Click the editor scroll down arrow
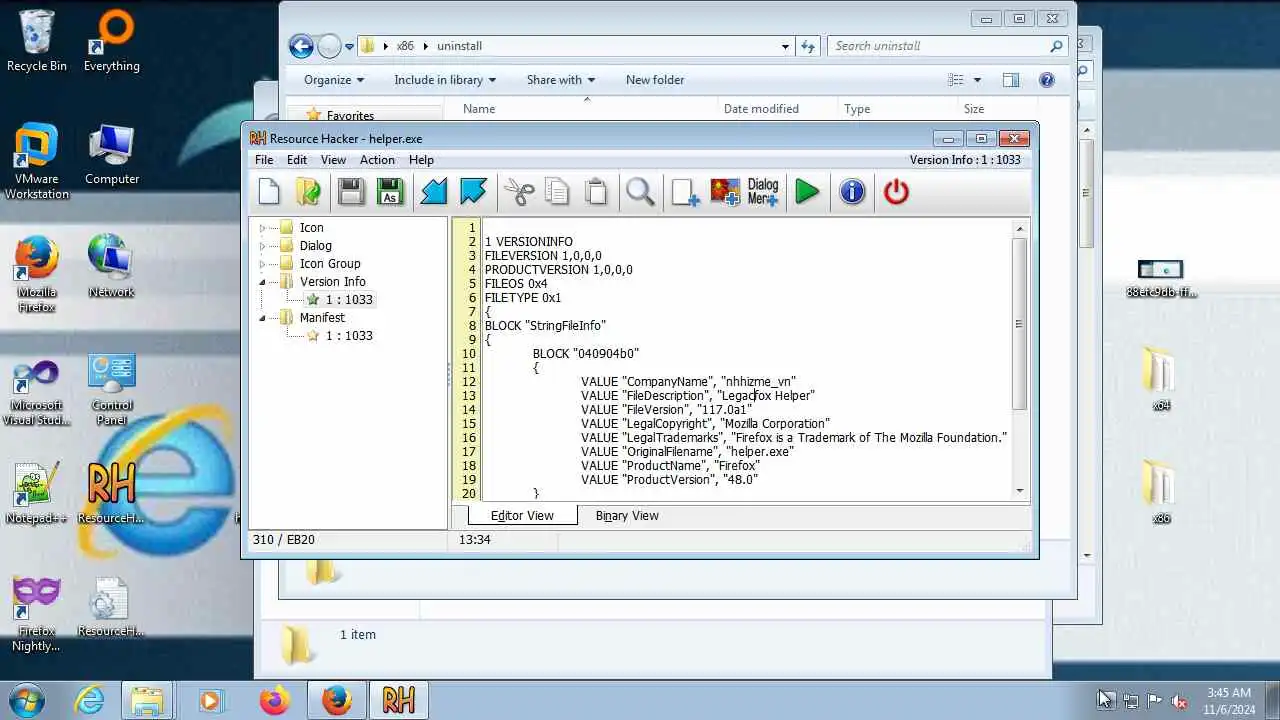Screen dimensions: 1280x720 1020,490
